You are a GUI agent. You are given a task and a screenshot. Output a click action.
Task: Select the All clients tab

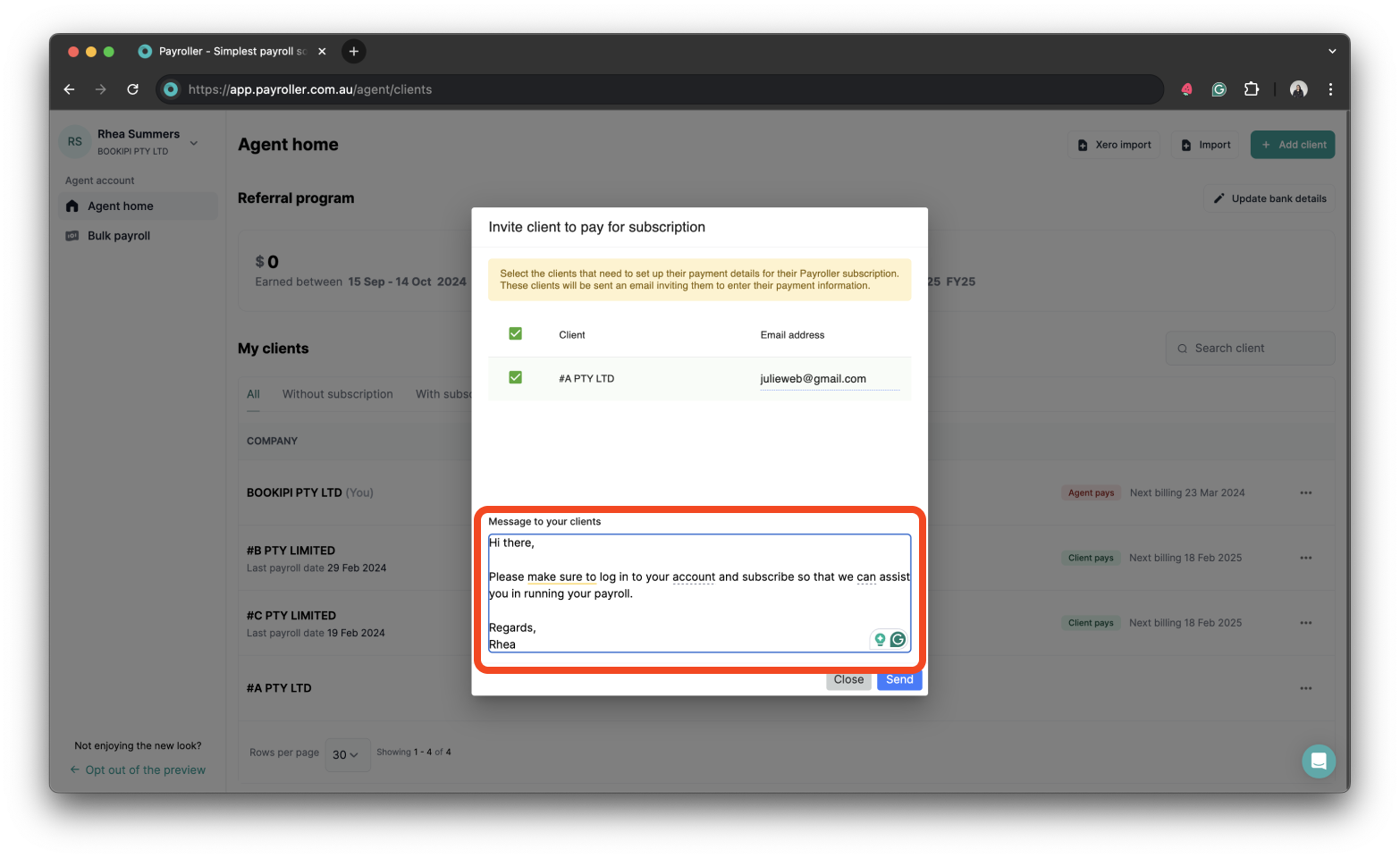click(253, 394)
